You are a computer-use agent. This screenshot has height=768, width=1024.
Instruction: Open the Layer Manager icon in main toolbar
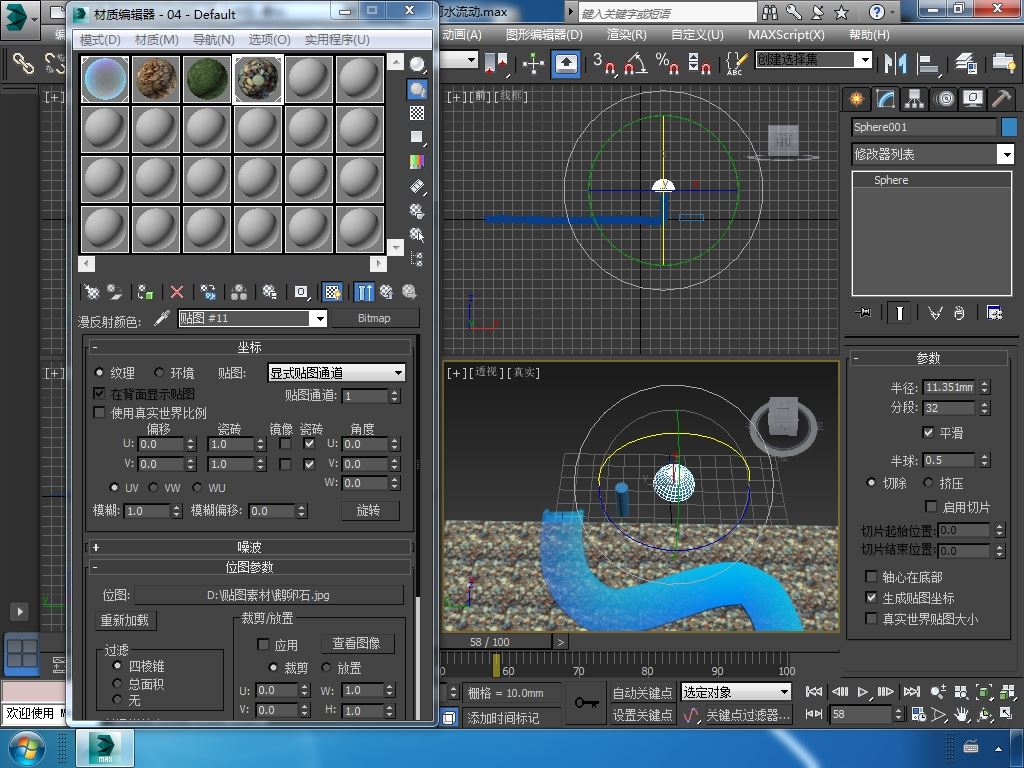coord(965,63)
